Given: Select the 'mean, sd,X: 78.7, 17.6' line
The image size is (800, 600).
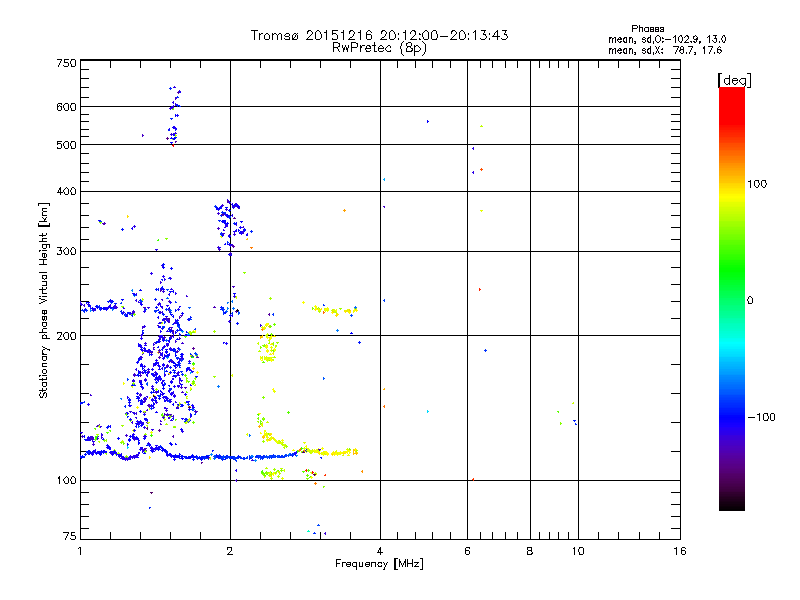Looking at the screenshot, I should tap(665, 50).
